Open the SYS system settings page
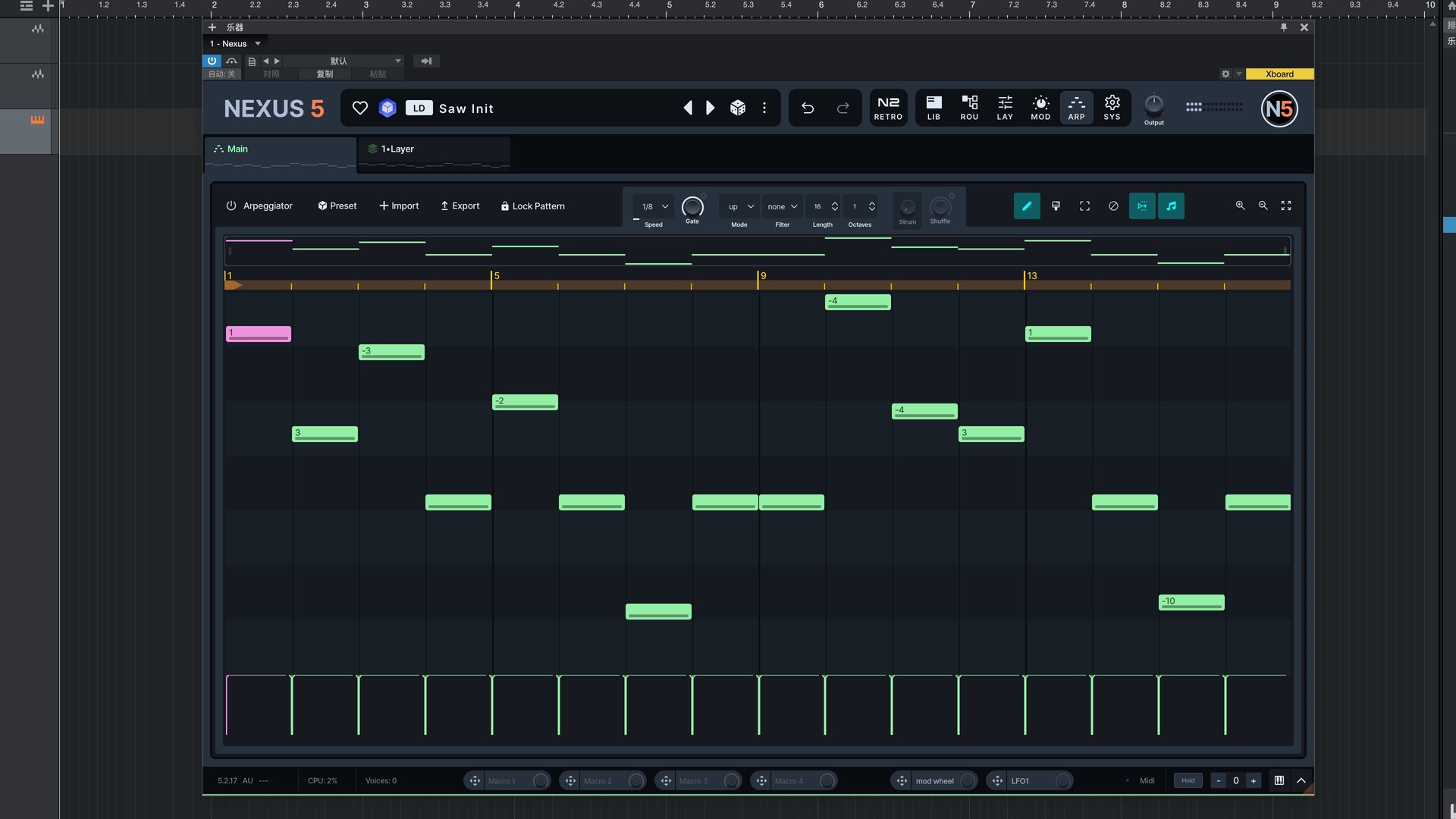This screenshot has width=1456, height=819. (x=1112, y=108)
